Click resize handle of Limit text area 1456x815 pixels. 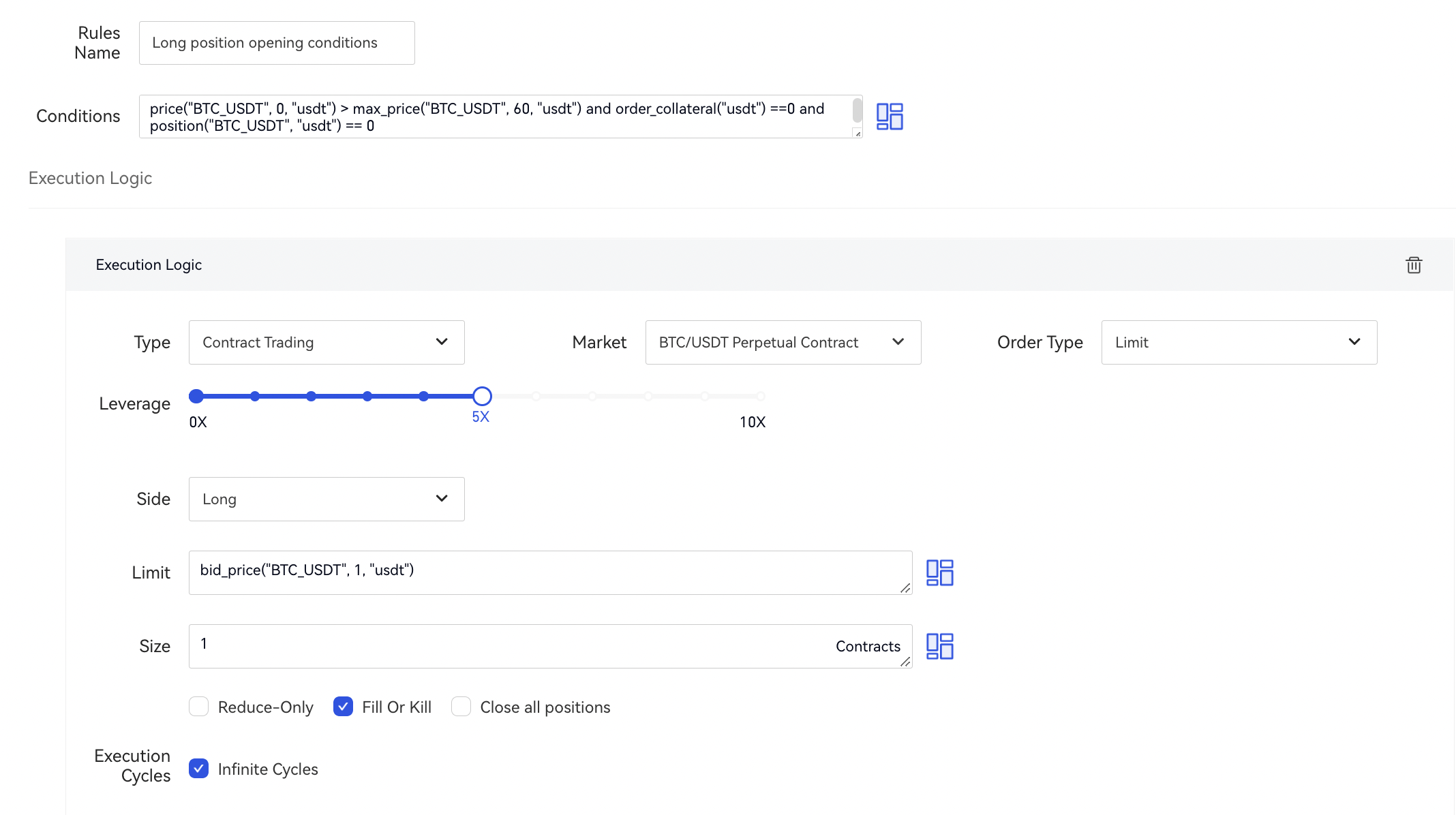[x=905, y=588]
